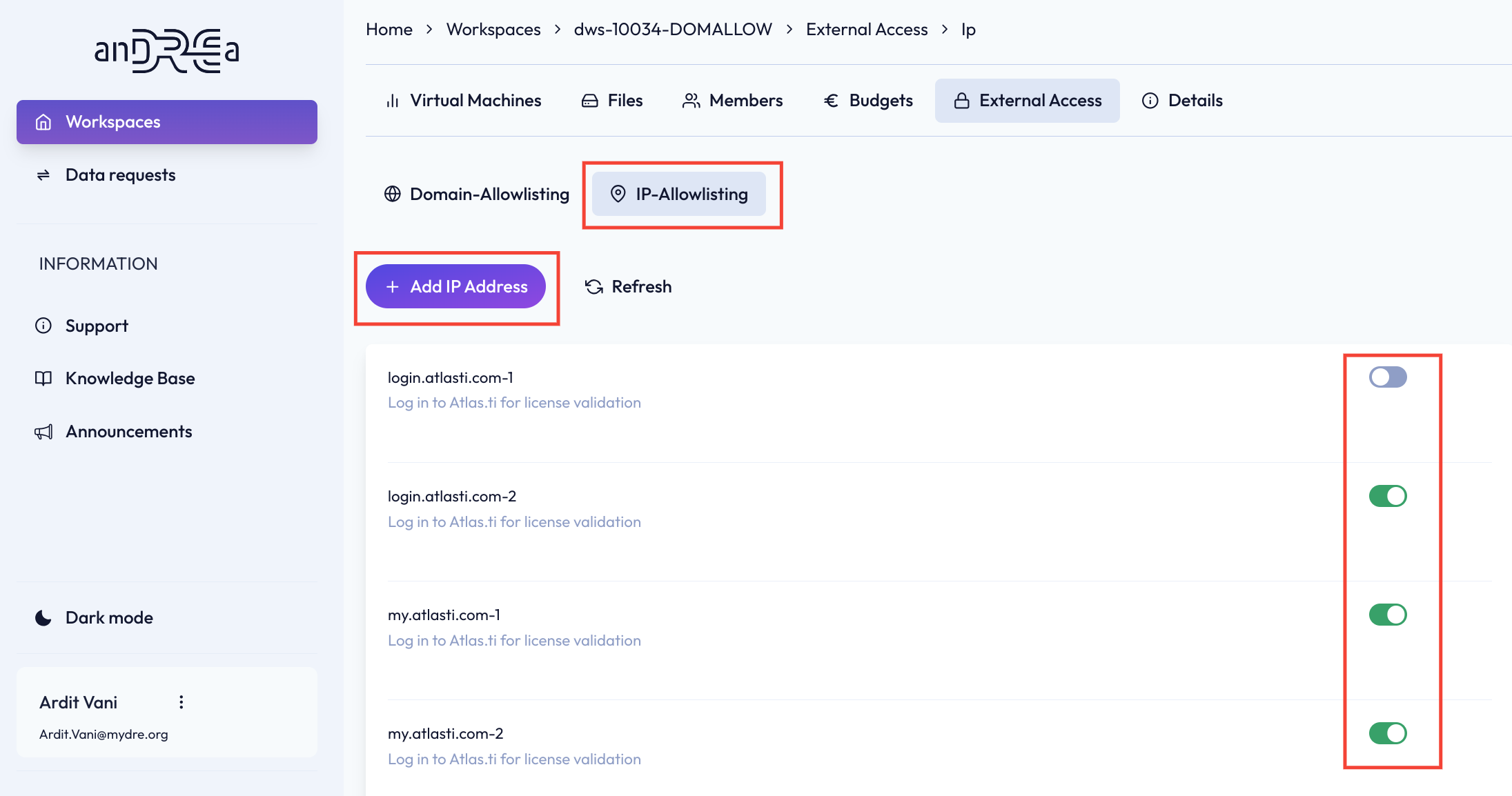This screenshot has width=1512, height=796.
Task: Switch off the my.atlasti.com-2 toggle
Action: tap(1388, 733)
